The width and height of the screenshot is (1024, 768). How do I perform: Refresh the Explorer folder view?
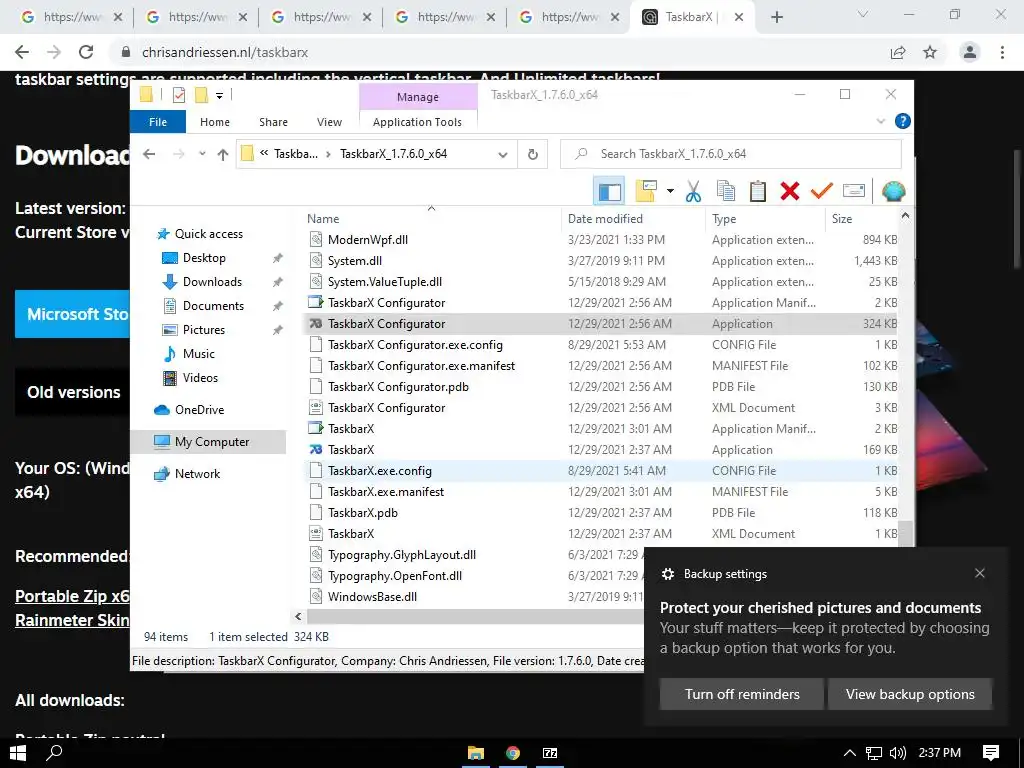coord(533,154)
